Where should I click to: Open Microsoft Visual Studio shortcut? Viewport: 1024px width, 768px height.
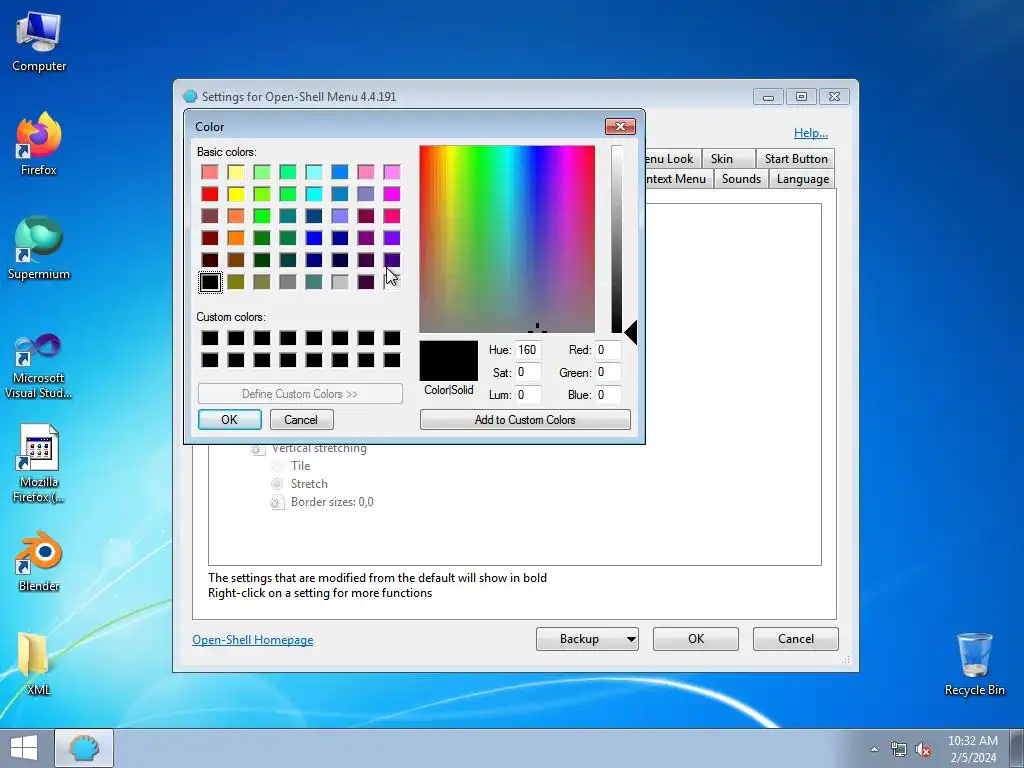point(39,366)
